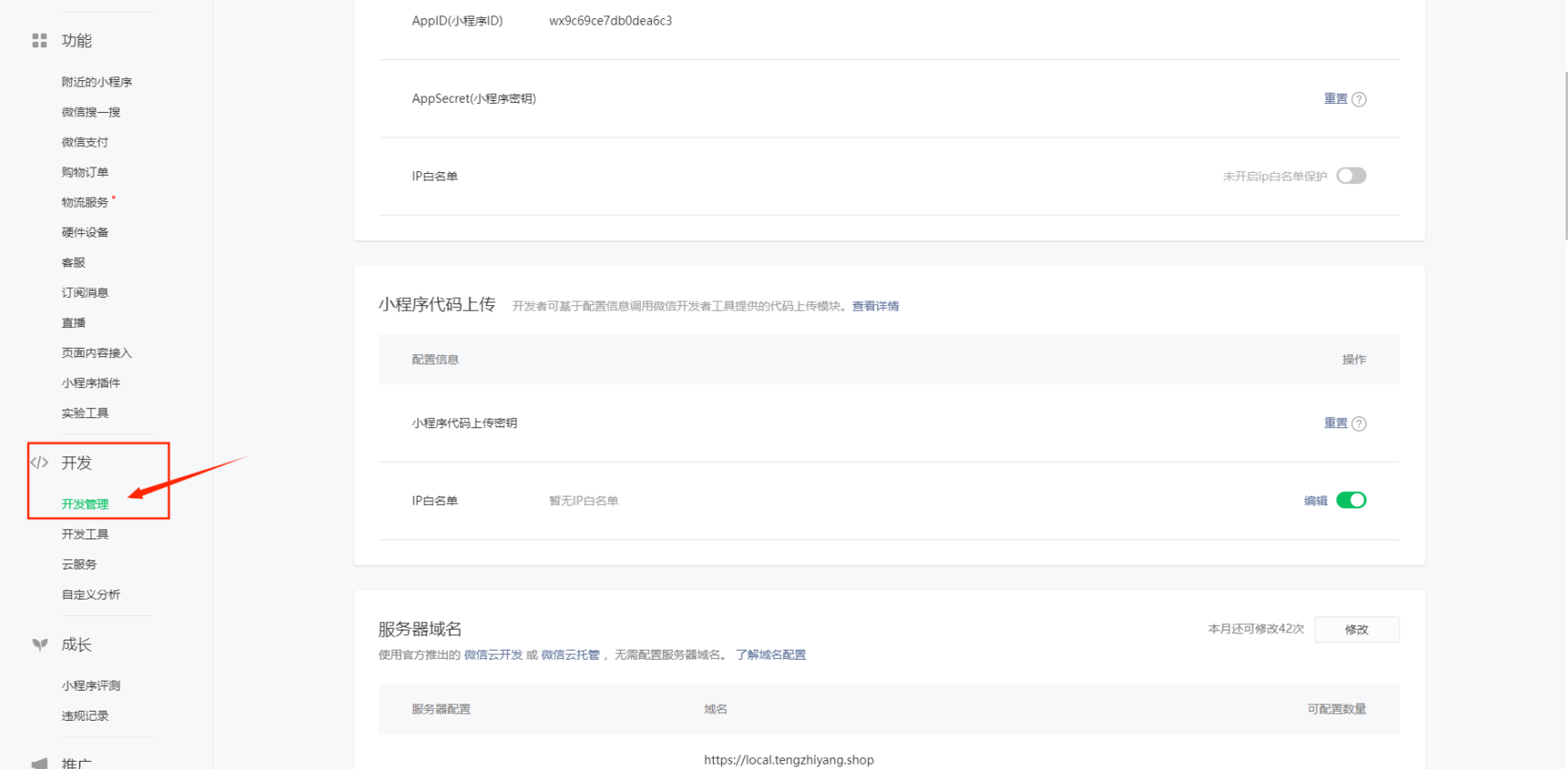This screenshot has width=1568, height=769.
Task: Click 编辑 link for IP白名单
Action: click(x=1315, y=500)
